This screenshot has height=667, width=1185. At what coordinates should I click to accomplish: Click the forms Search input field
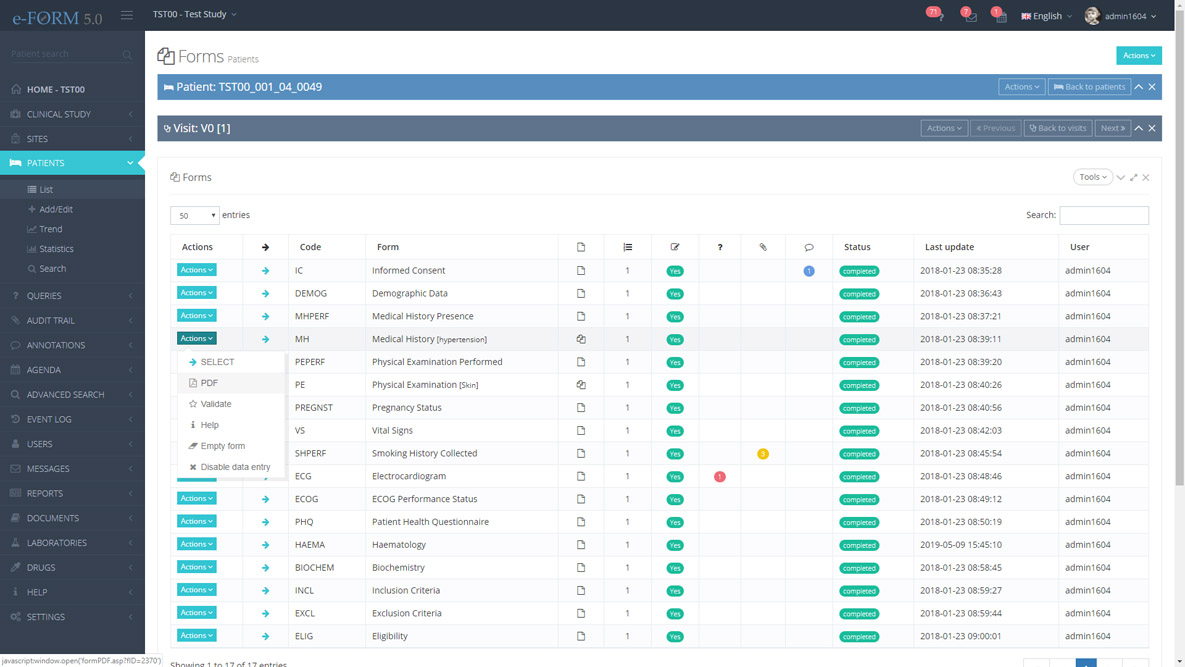pos(1103,215)
